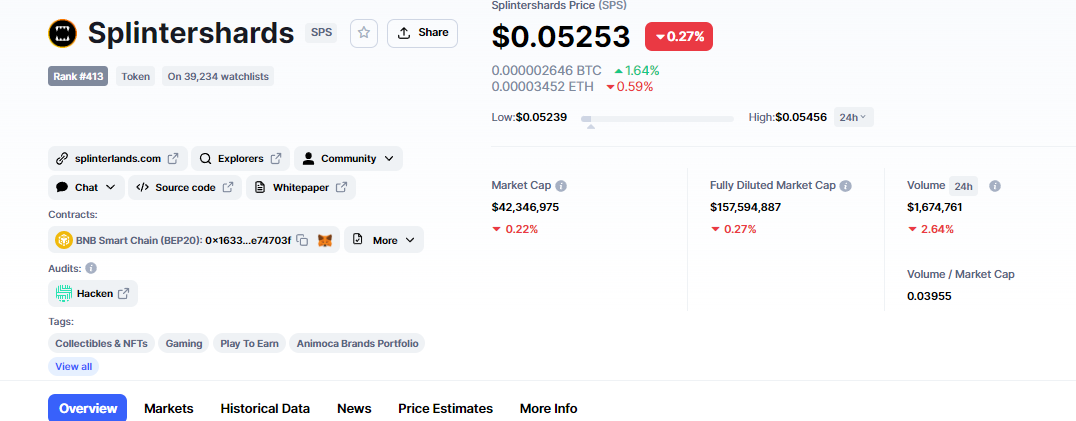
Task: Open the Chat dropdown
Action: pyautogui.click(x=86, y=187)
